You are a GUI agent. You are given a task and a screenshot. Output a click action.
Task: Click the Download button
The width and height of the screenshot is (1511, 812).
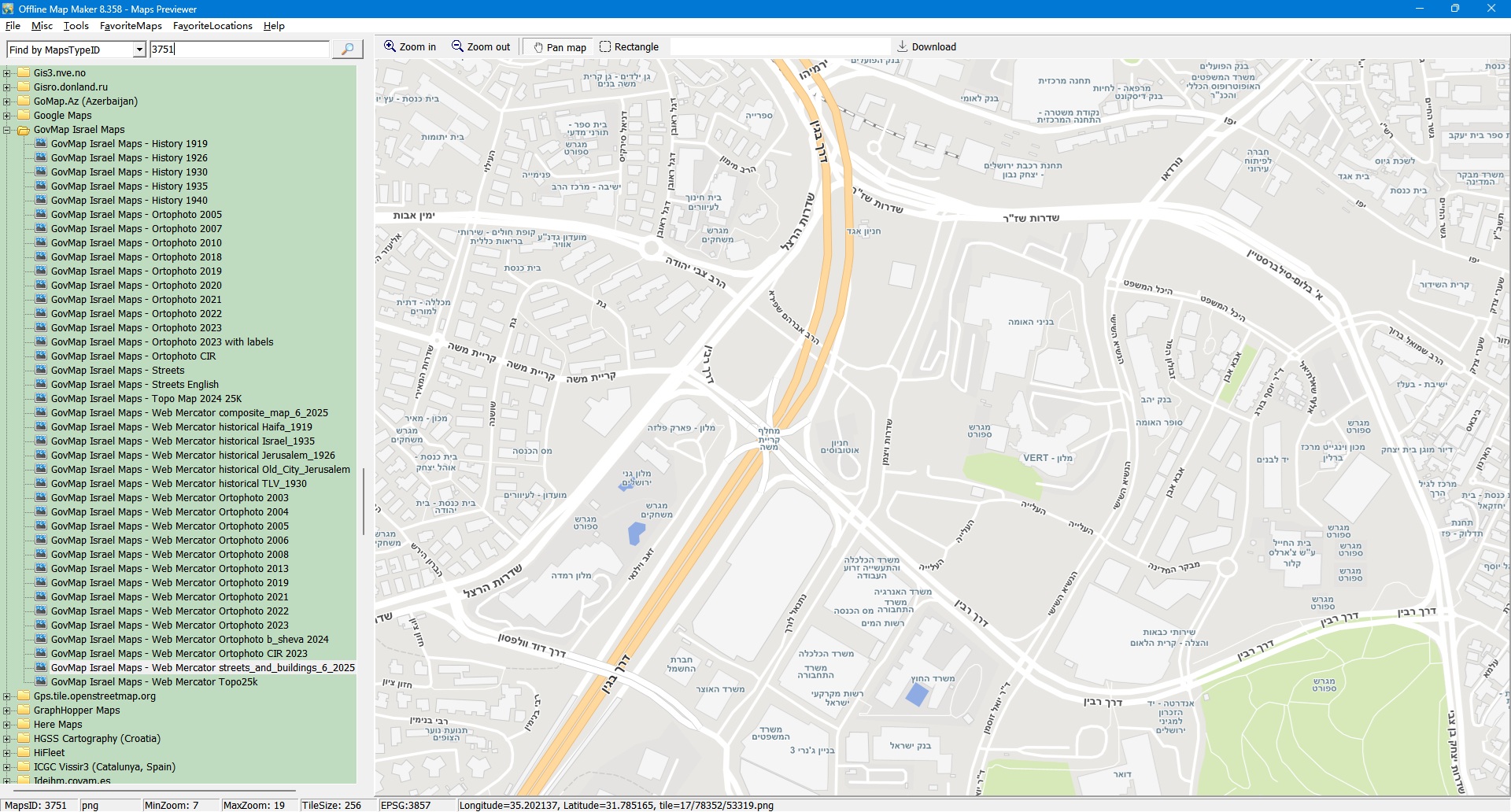click(x=926, y=47)
